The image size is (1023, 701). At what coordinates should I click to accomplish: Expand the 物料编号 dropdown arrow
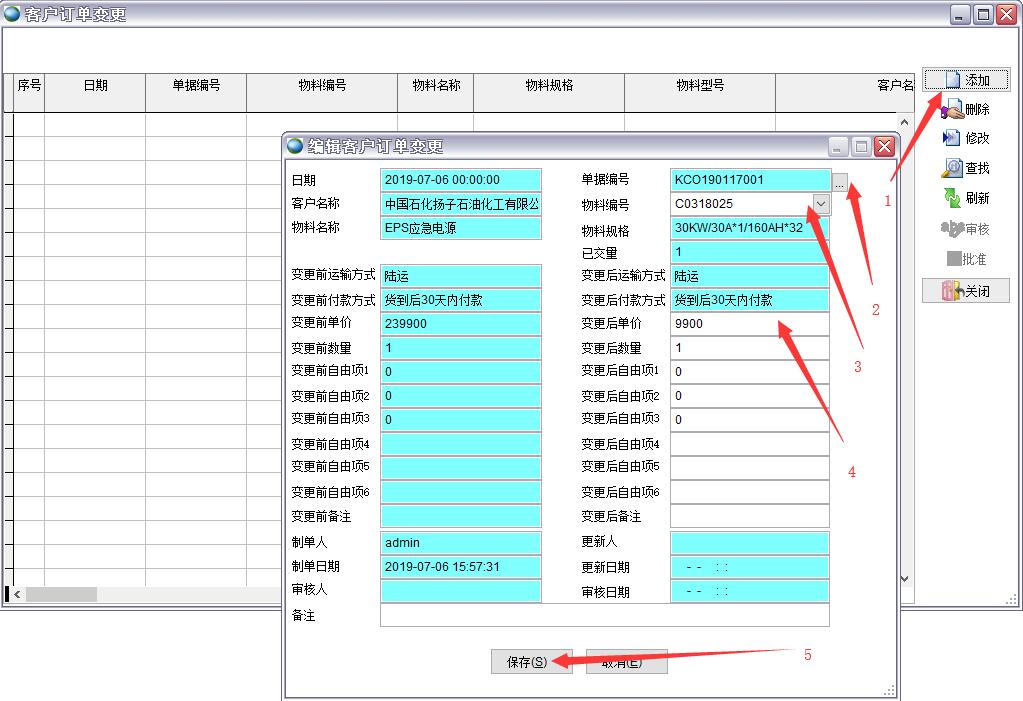click(x=820, y=204)
